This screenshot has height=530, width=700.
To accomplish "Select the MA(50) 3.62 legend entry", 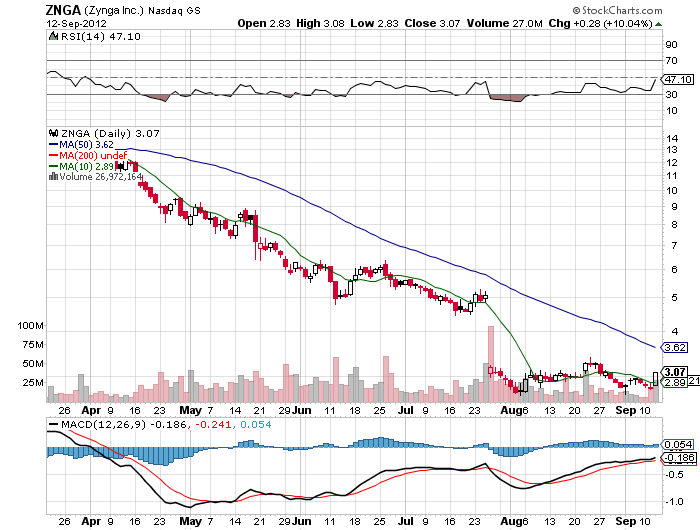I will pyautogui.click(x=81, y=145).
